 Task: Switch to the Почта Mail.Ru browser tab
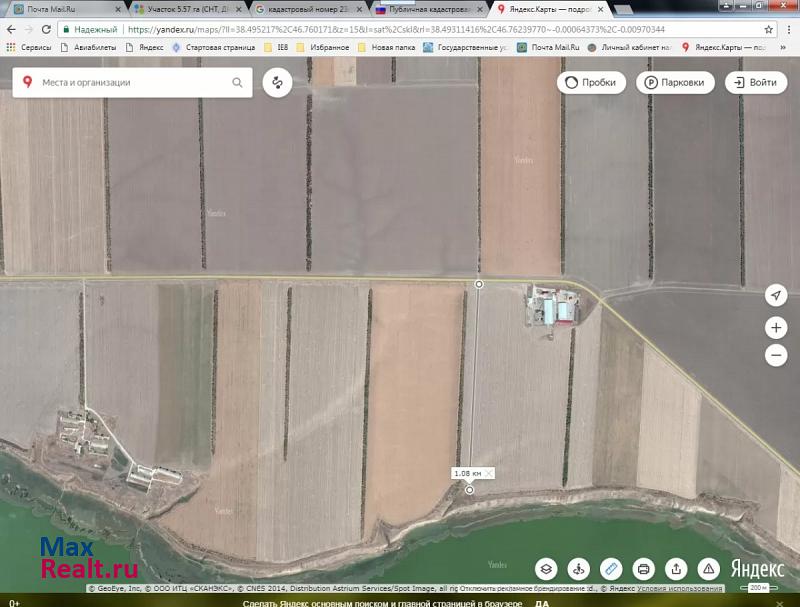coord(55,9)
